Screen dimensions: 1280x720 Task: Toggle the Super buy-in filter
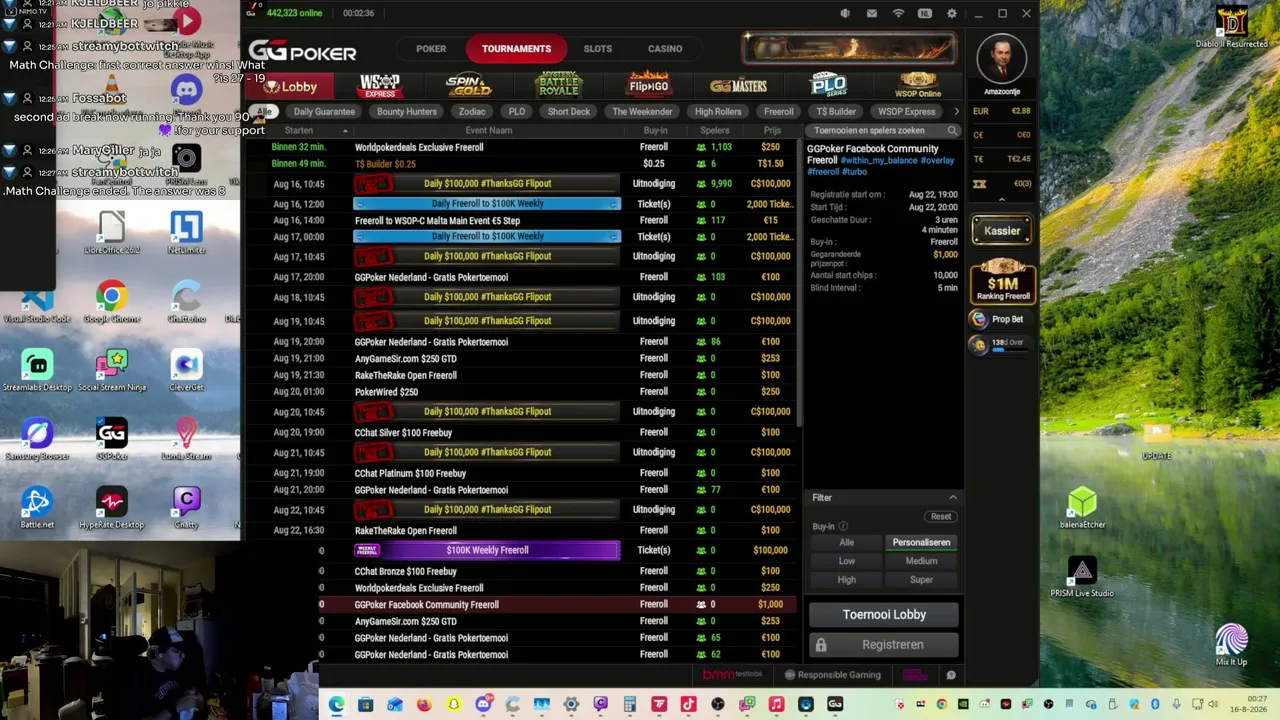tap(921, 580)
